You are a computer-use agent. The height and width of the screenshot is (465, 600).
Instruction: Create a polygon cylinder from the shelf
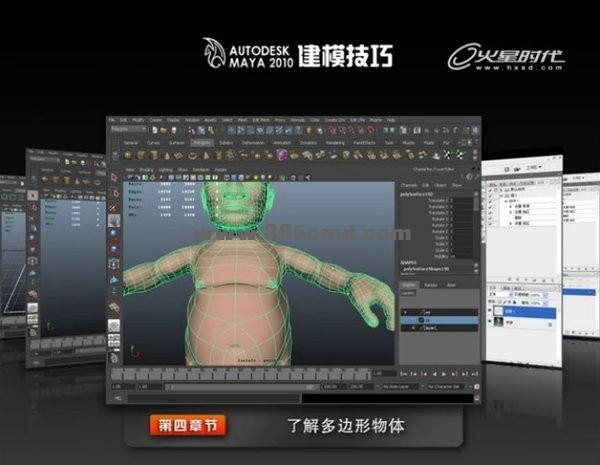click(x=154, y=155)
